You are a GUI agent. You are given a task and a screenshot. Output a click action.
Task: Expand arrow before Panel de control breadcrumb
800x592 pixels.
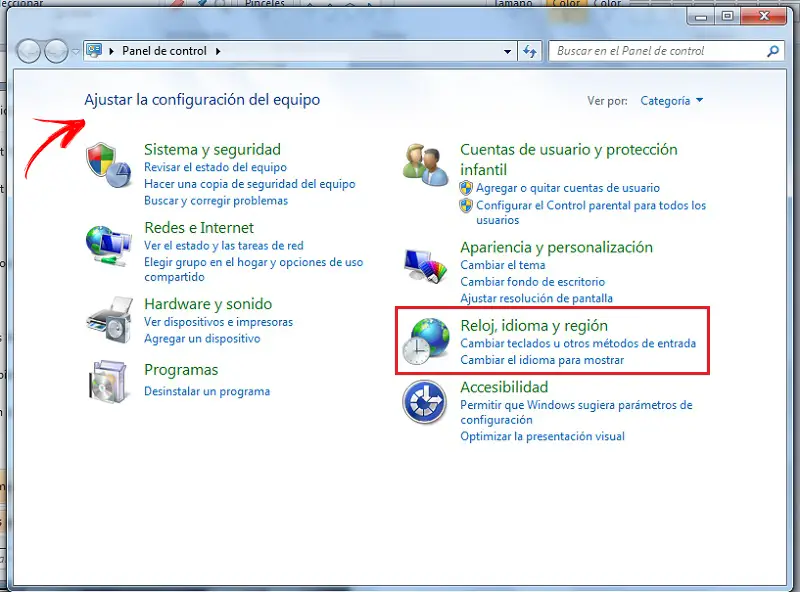[111, 51]
